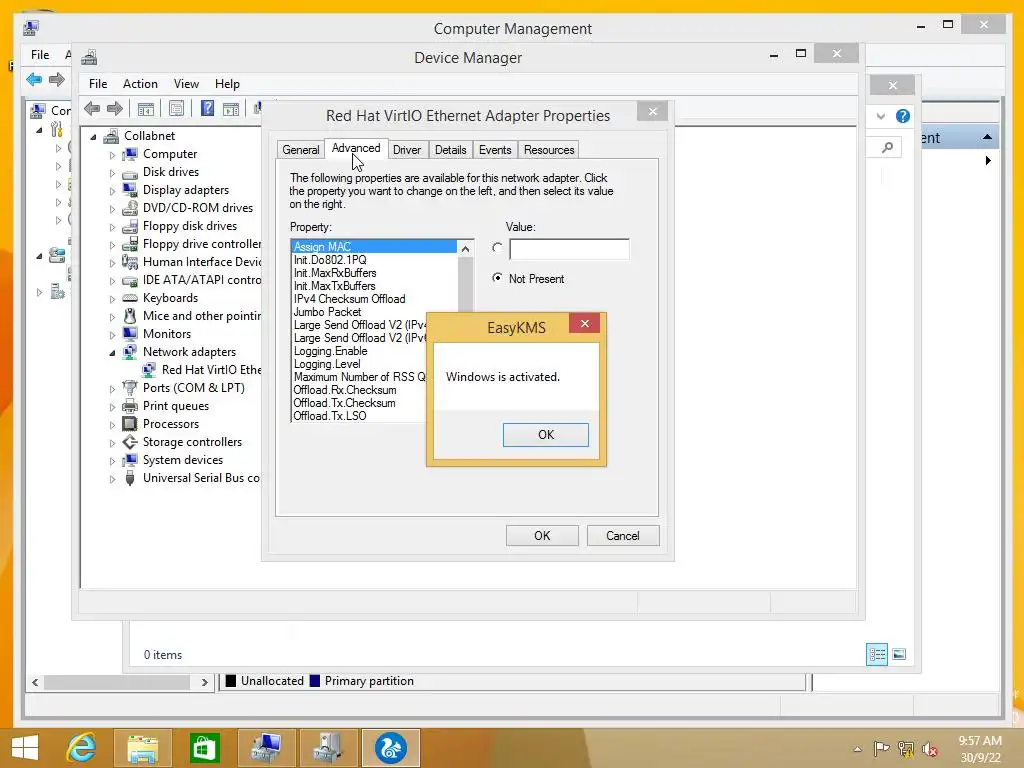Open Device Manager File menu
Screen dimensions: 1024x768
pyautogui.click(x=98, y=84)
